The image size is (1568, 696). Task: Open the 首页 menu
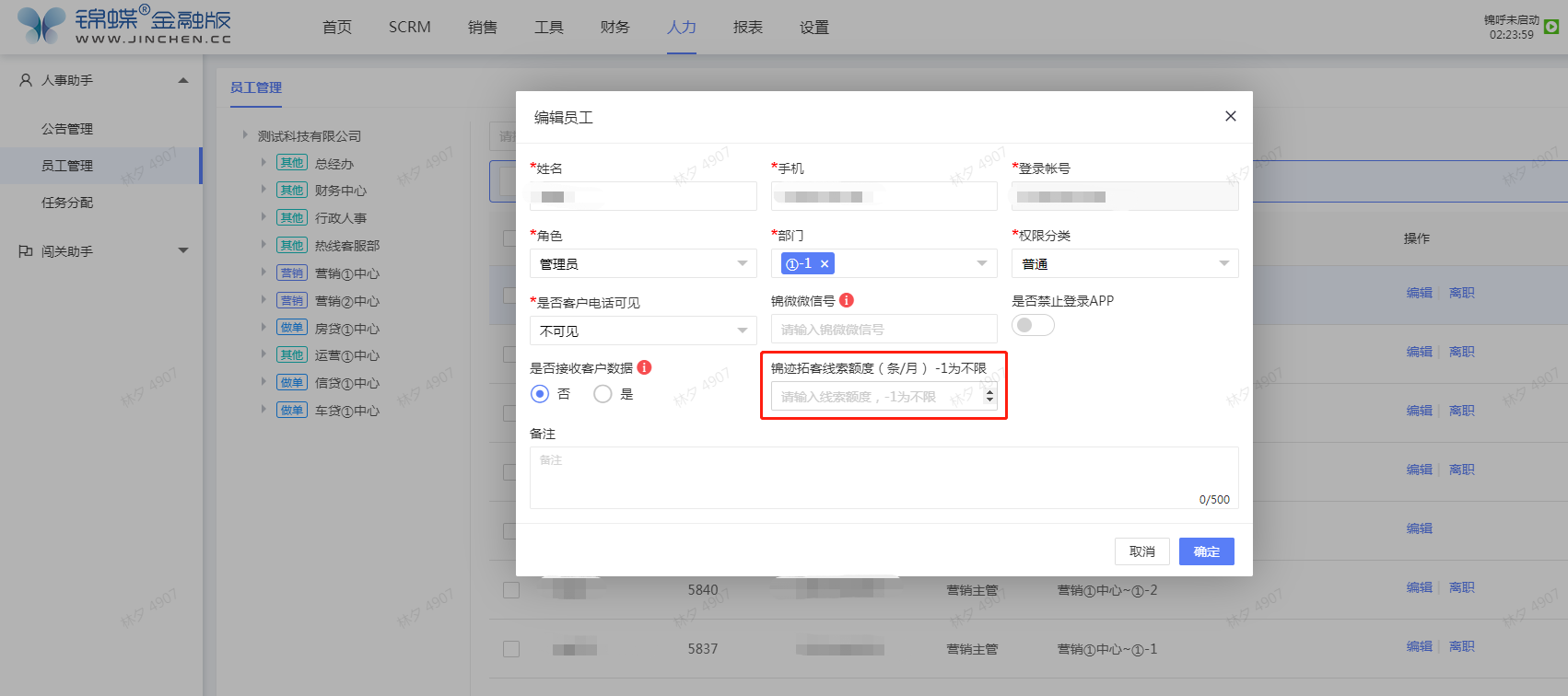[x=337, y=27]
